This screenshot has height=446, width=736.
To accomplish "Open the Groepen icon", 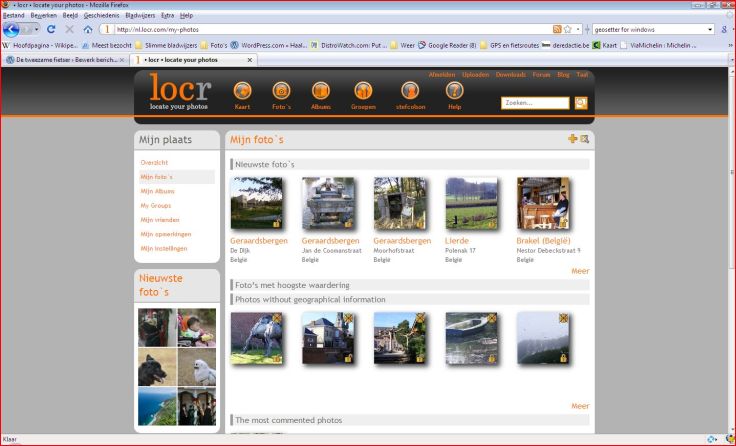I will click(363, 91).
